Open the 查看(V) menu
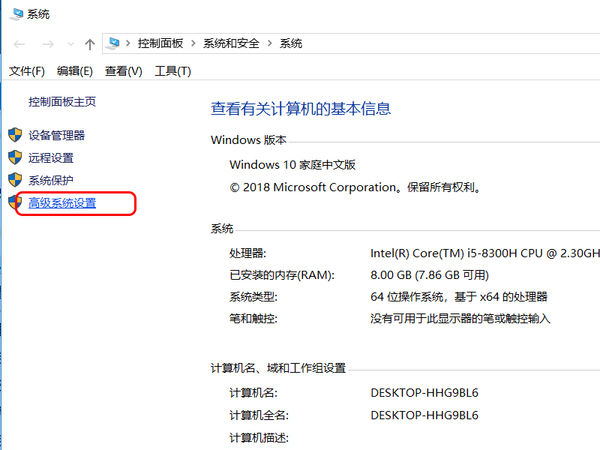600x450 pixels. [x=123, y=71]
